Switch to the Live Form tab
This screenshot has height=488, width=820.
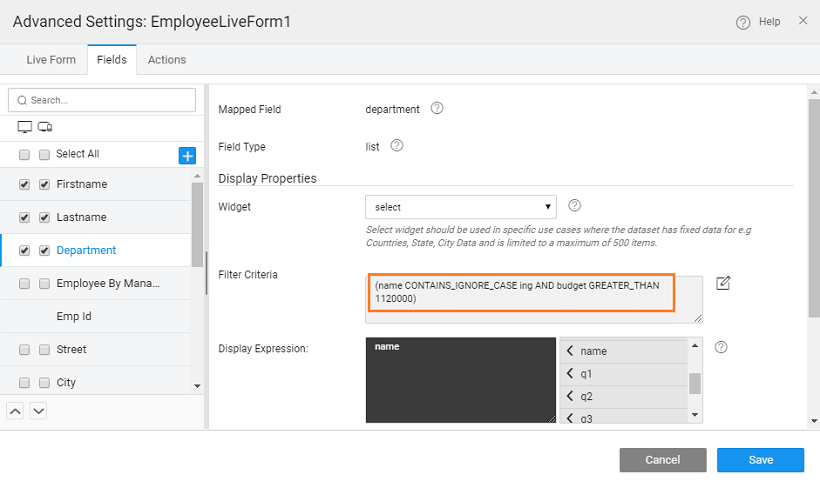click(x=51, y=60)
